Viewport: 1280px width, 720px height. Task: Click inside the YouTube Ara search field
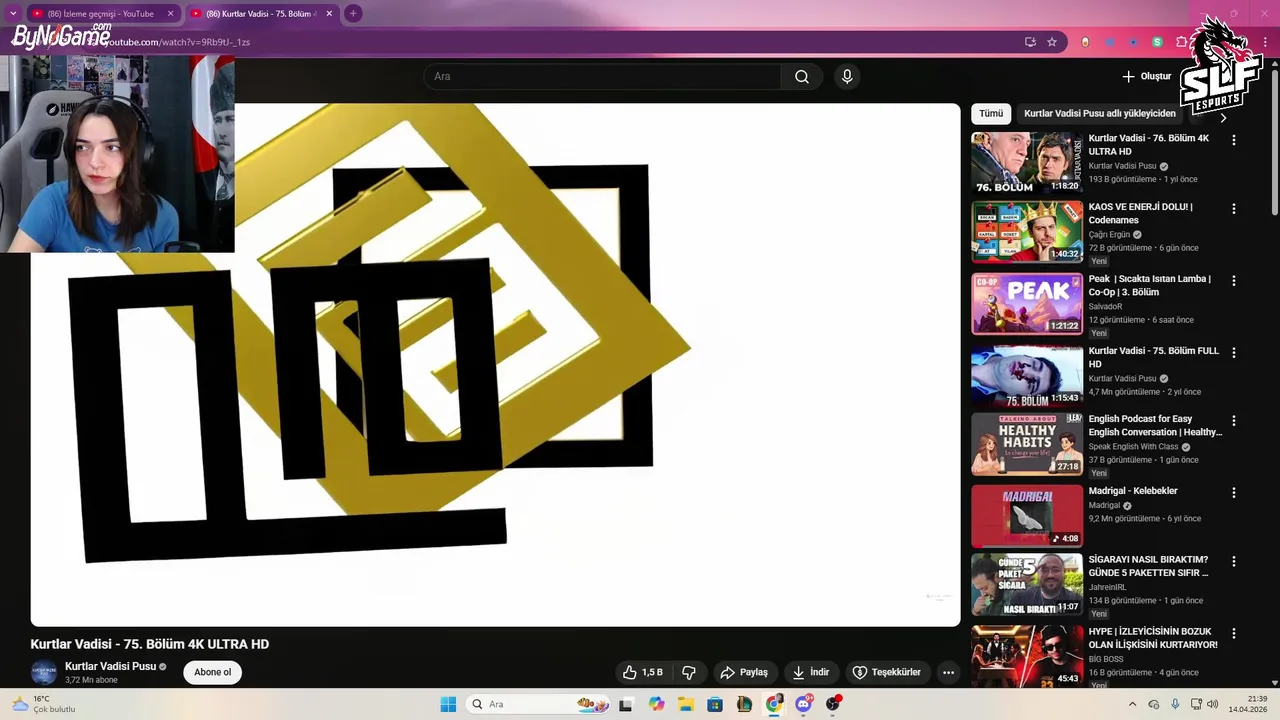click(x=603, y=77)
